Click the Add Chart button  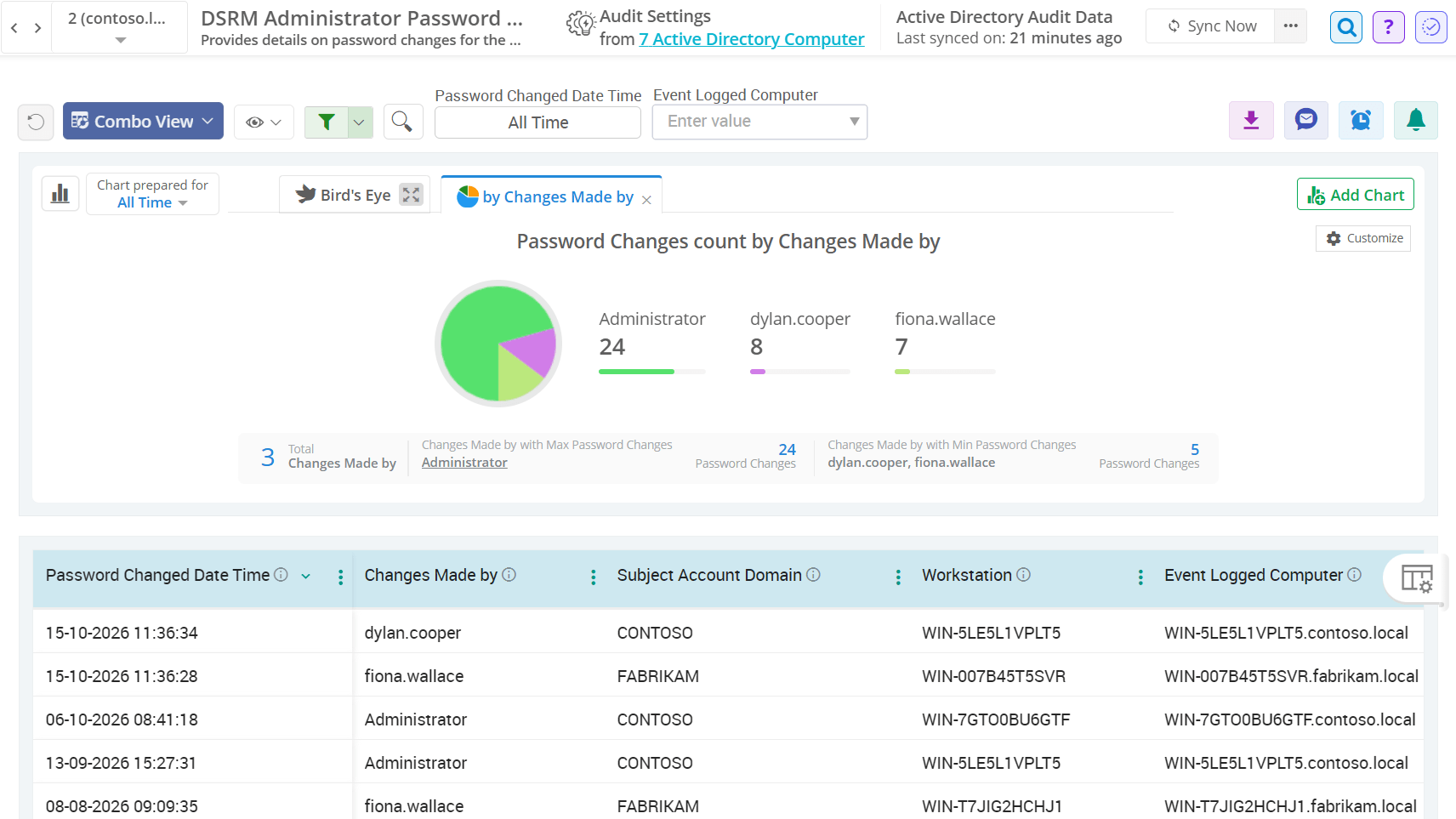(1355, 195)
